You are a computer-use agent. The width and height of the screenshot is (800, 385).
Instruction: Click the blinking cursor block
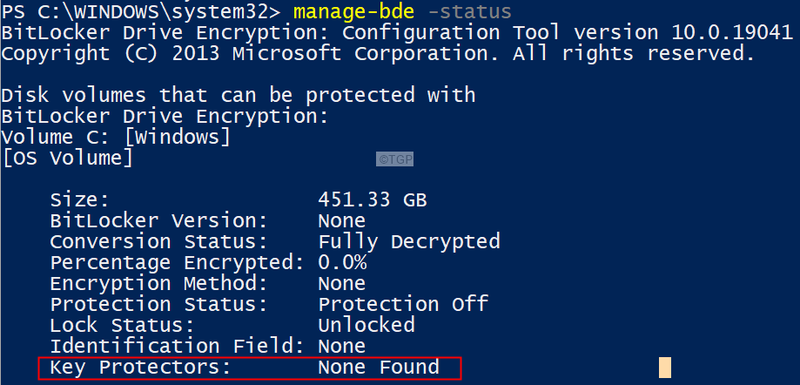click(664, 367)
